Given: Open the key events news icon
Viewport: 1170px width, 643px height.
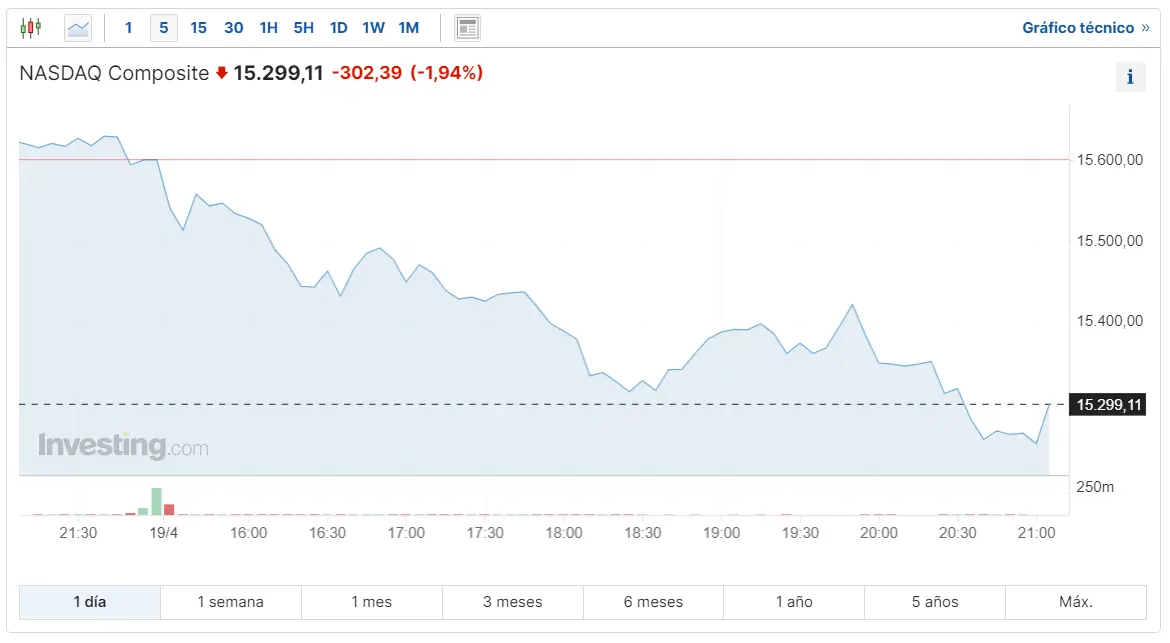Looking at the screenshot, I should (467, 27).
